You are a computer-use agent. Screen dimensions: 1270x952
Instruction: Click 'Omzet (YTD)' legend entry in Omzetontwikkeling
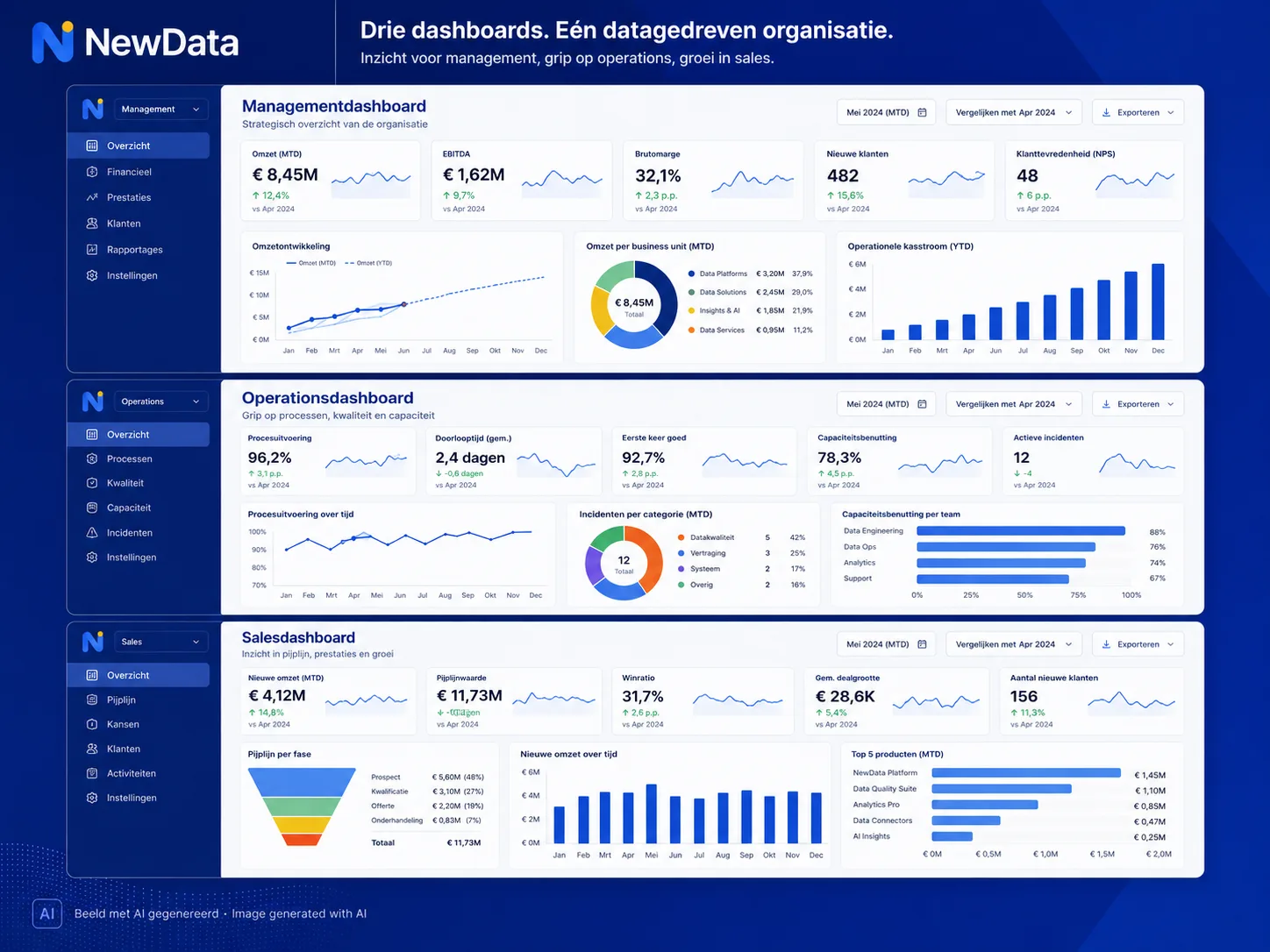click(368, 263)
